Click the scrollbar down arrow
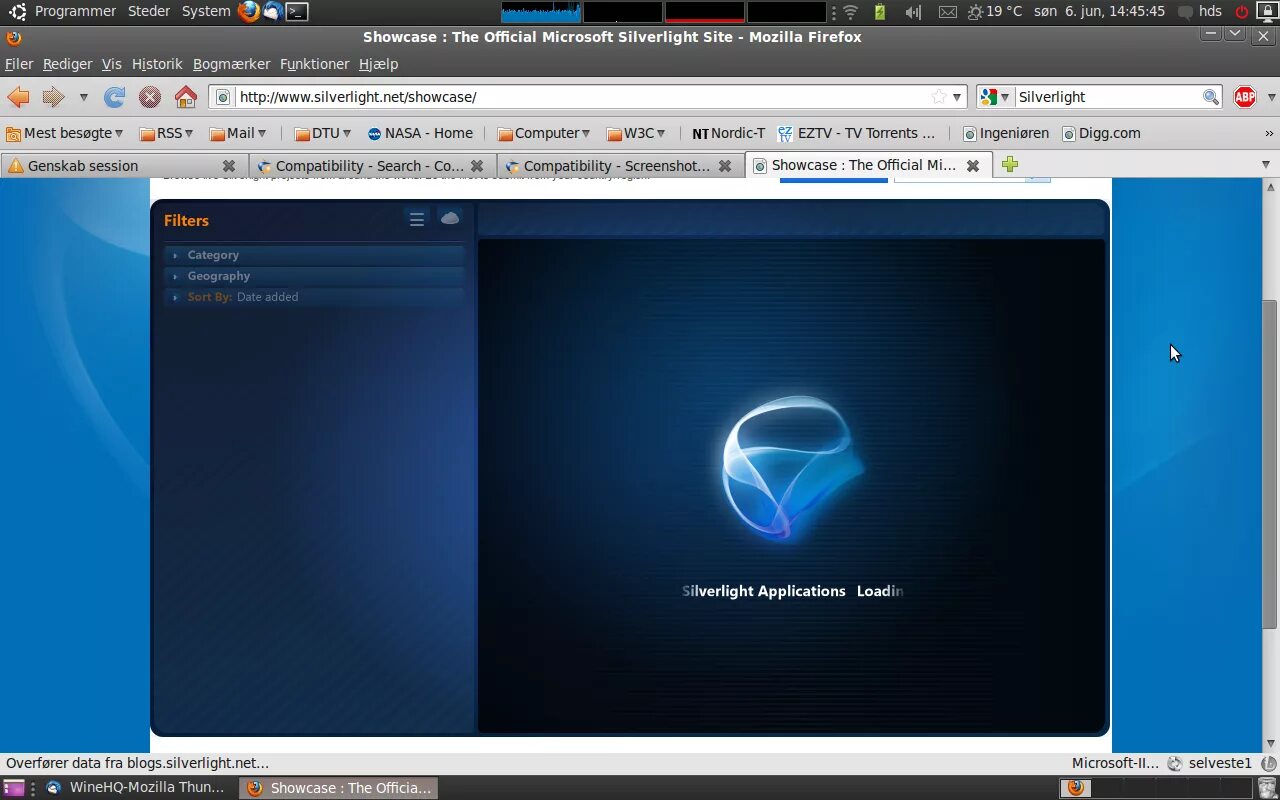 [1270, 744]
